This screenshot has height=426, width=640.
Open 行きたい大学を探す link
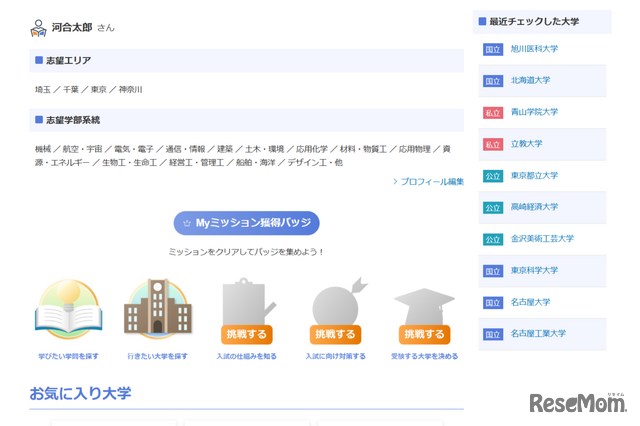point(158,356)
